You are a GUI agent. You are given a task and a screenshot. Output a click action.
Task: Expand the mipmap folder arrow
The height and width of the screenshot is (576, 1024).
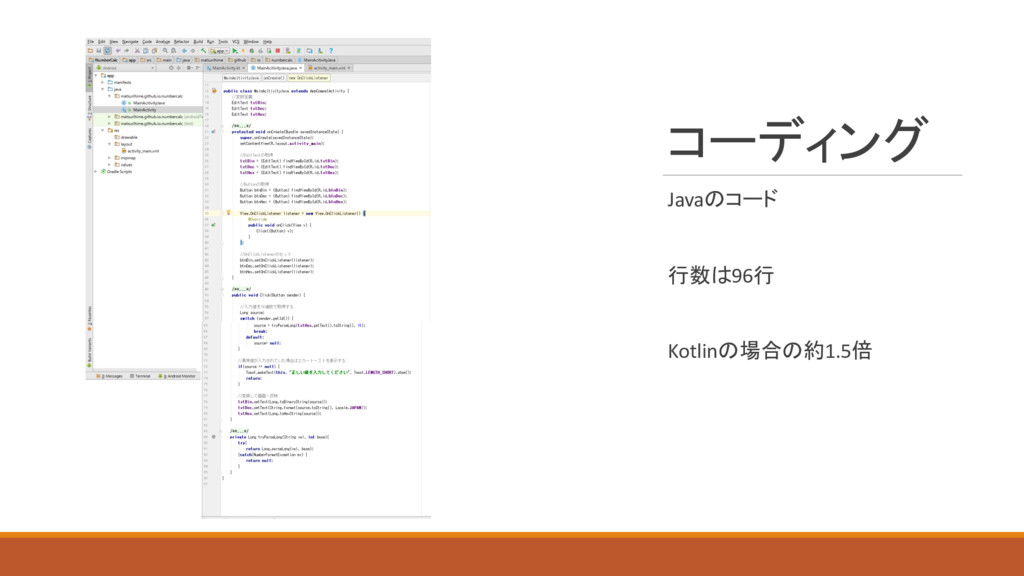pos(109,158)
